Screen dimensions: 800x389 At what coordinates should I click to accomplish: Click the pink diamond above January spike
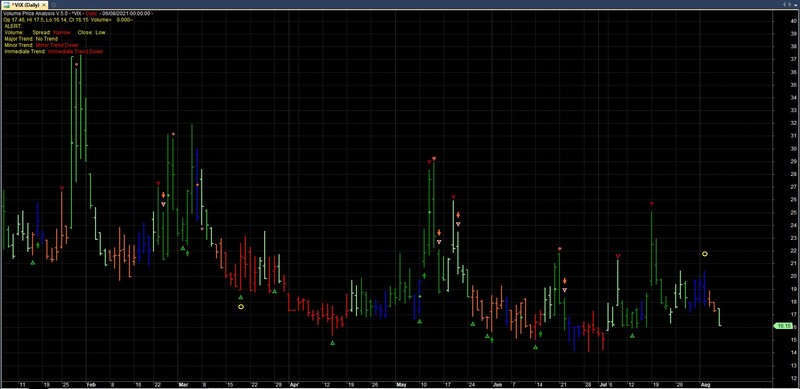(x=77, y=64)
